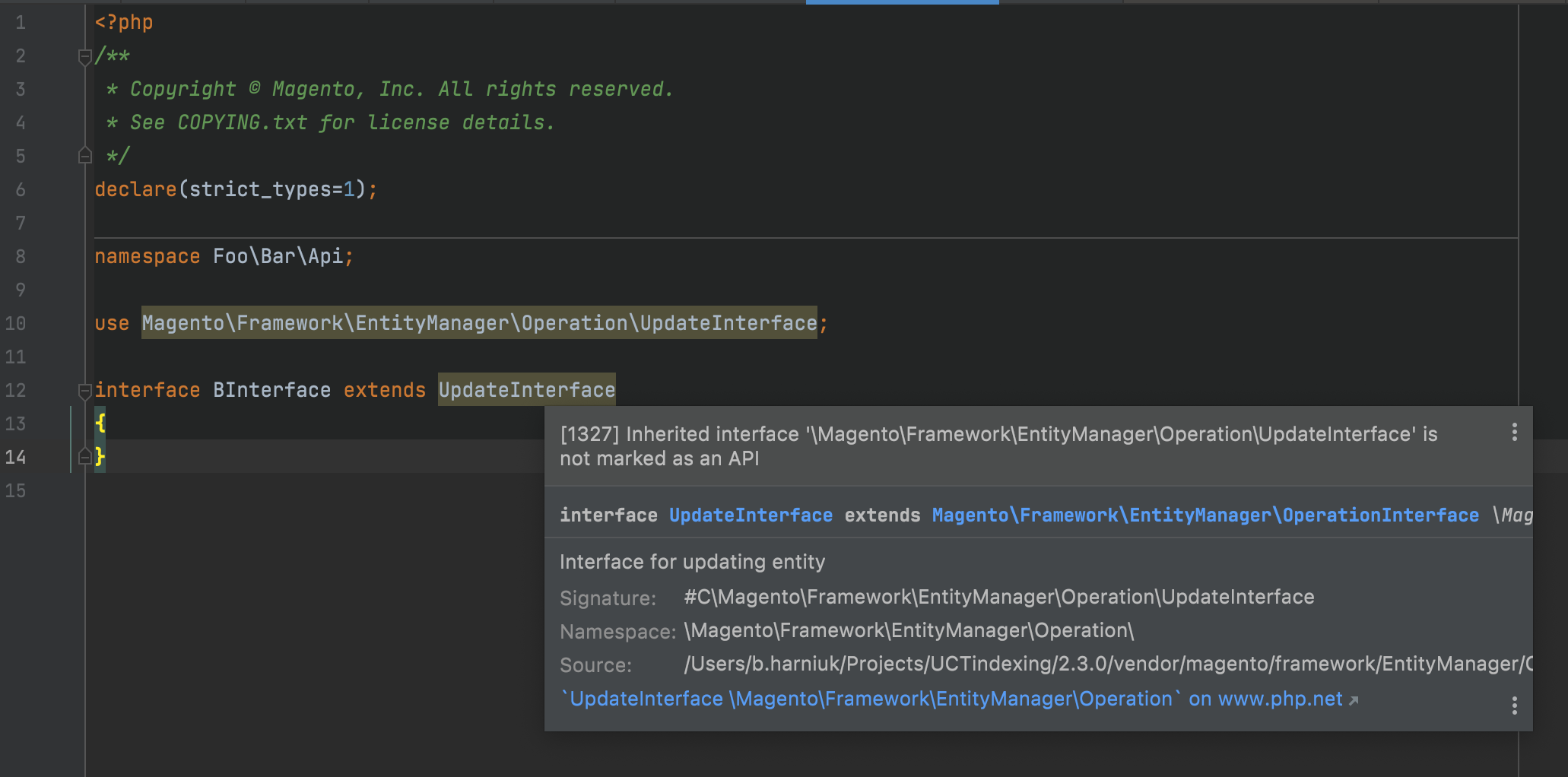
Task: Open the inspection message options menu
Action: click(x=1514, y=433)
